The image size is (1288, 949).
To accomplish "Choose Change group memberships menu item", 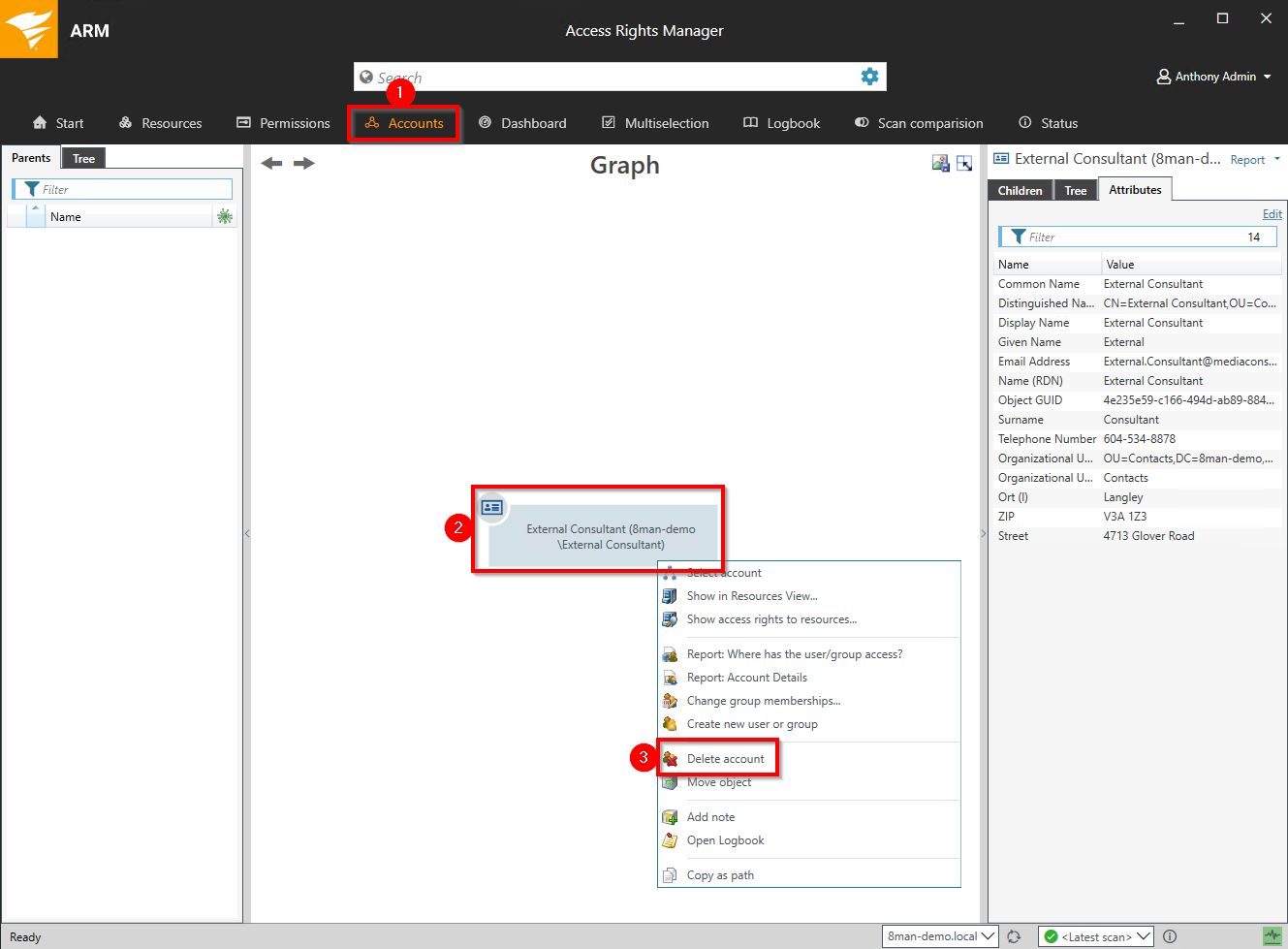I will [x=763, y=701].
